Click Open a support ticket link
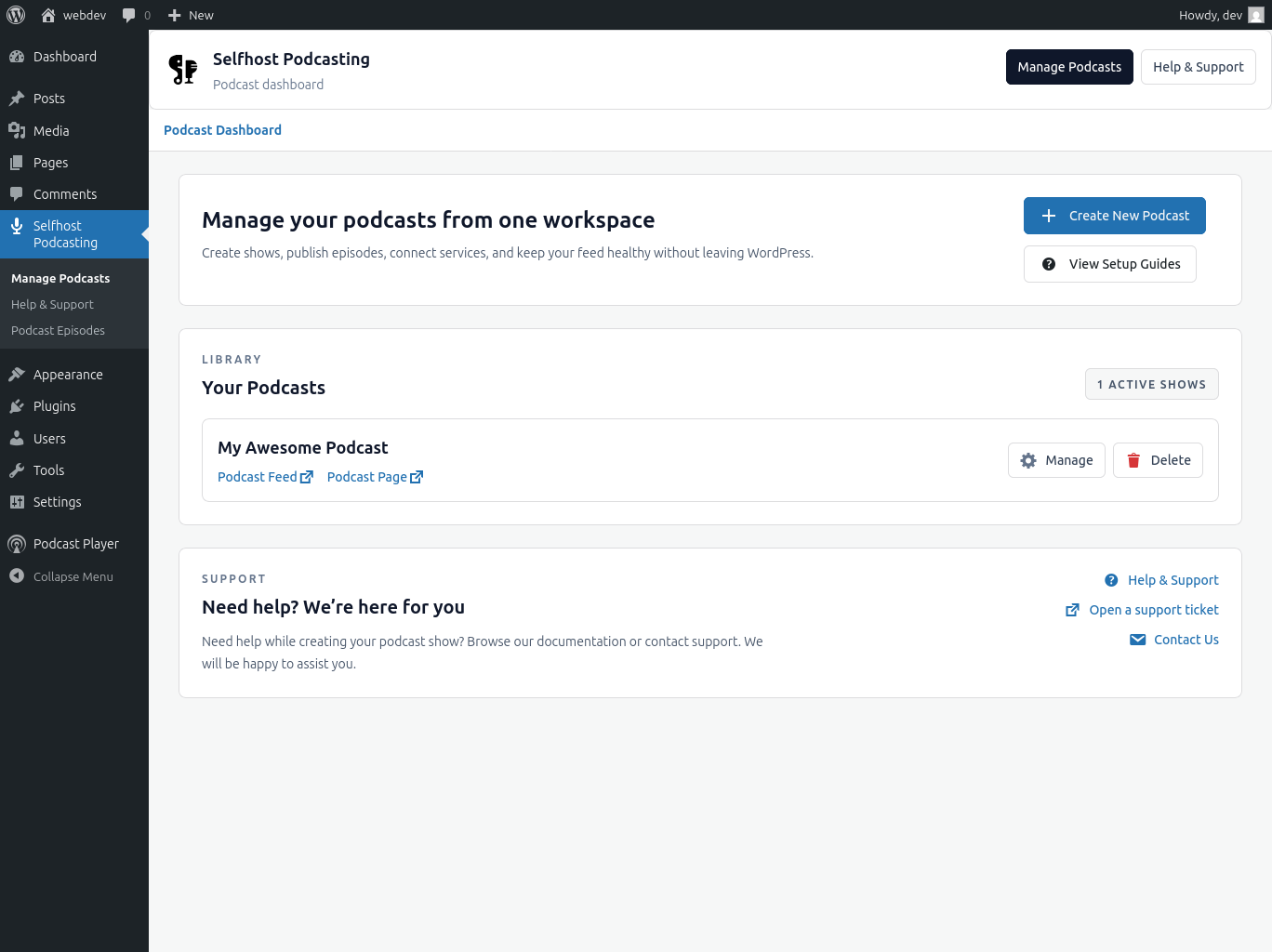The height and width of the screenshot is (952, 1272). pyautogui.click(x=1153, y=610)
